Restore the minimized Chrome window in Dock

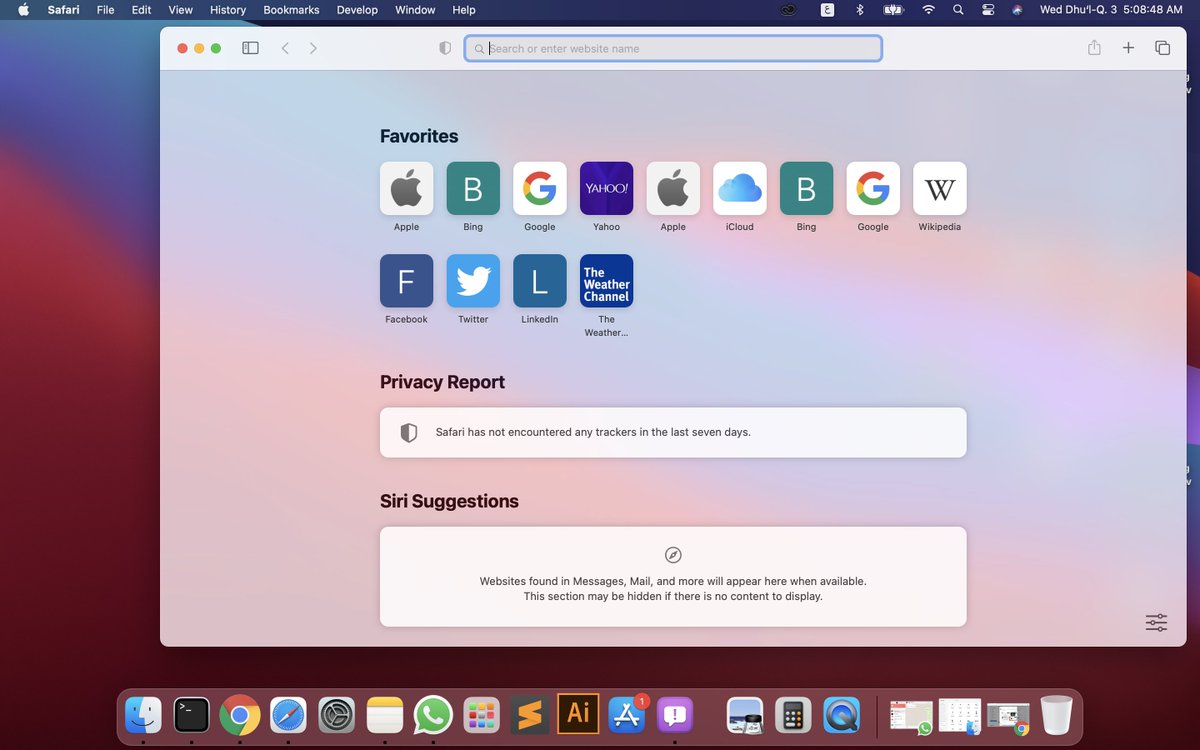1008,717
